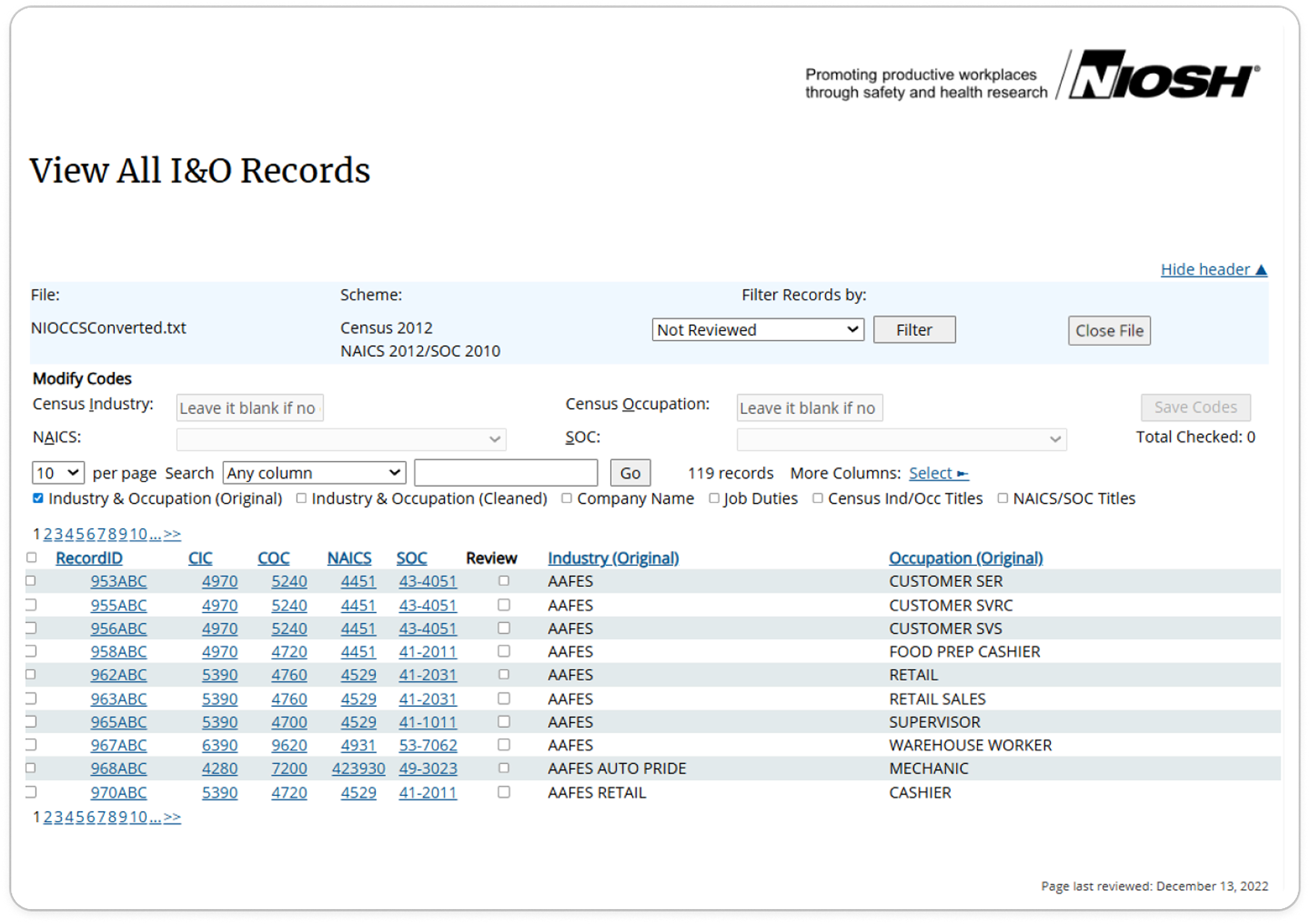Click SOC code 53-7062 link
Image resolution: width=1310 pixels, height=924 pixels.
pyautogui.click(x=428, y=745)
